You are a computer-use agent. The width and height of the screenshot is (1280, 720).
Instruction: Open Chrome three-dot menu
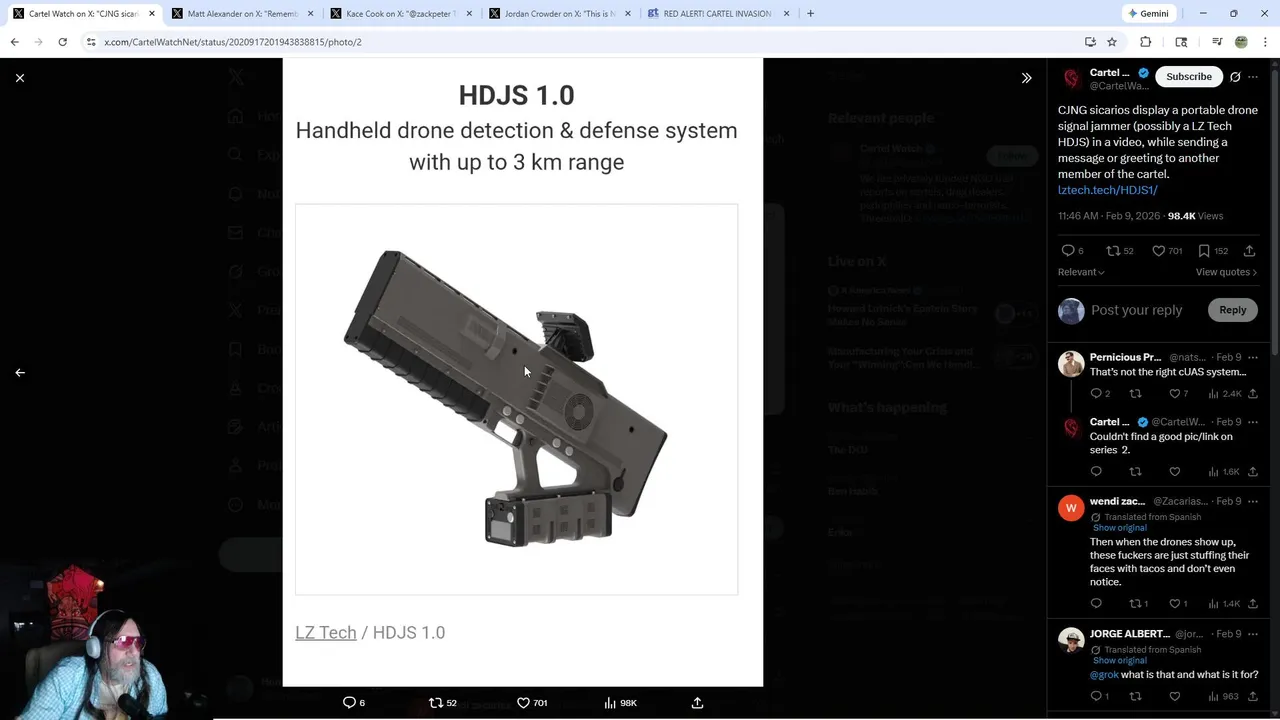coord(1265,42)
